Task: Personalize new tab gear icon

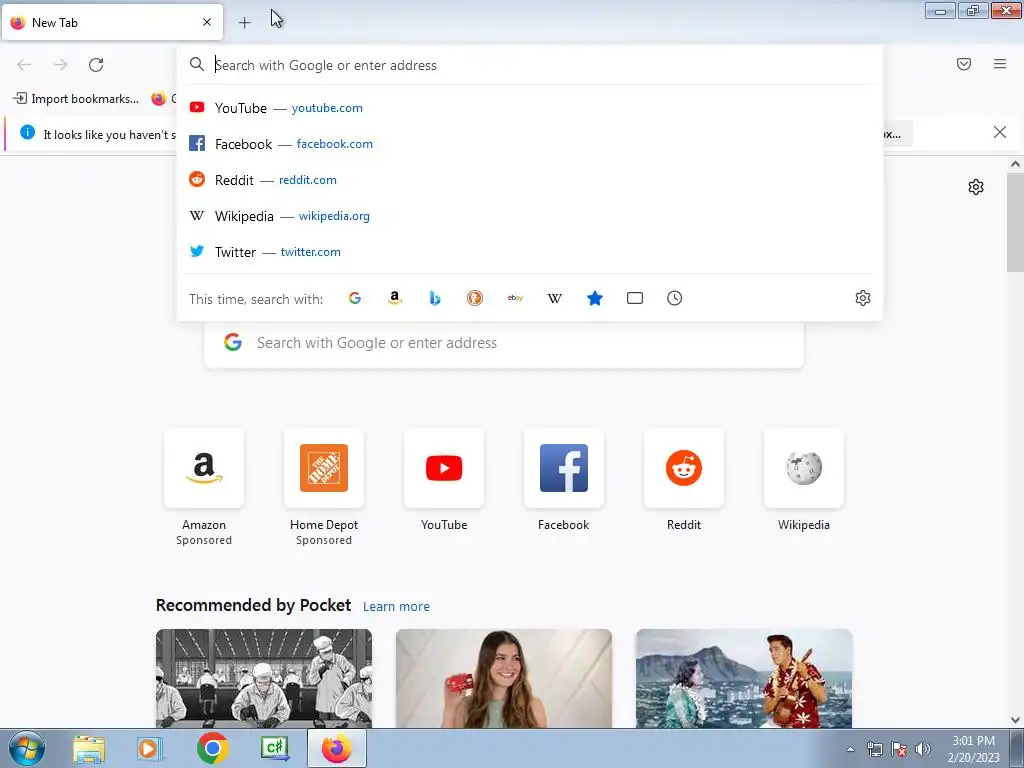Action: [x=976, y=187]
